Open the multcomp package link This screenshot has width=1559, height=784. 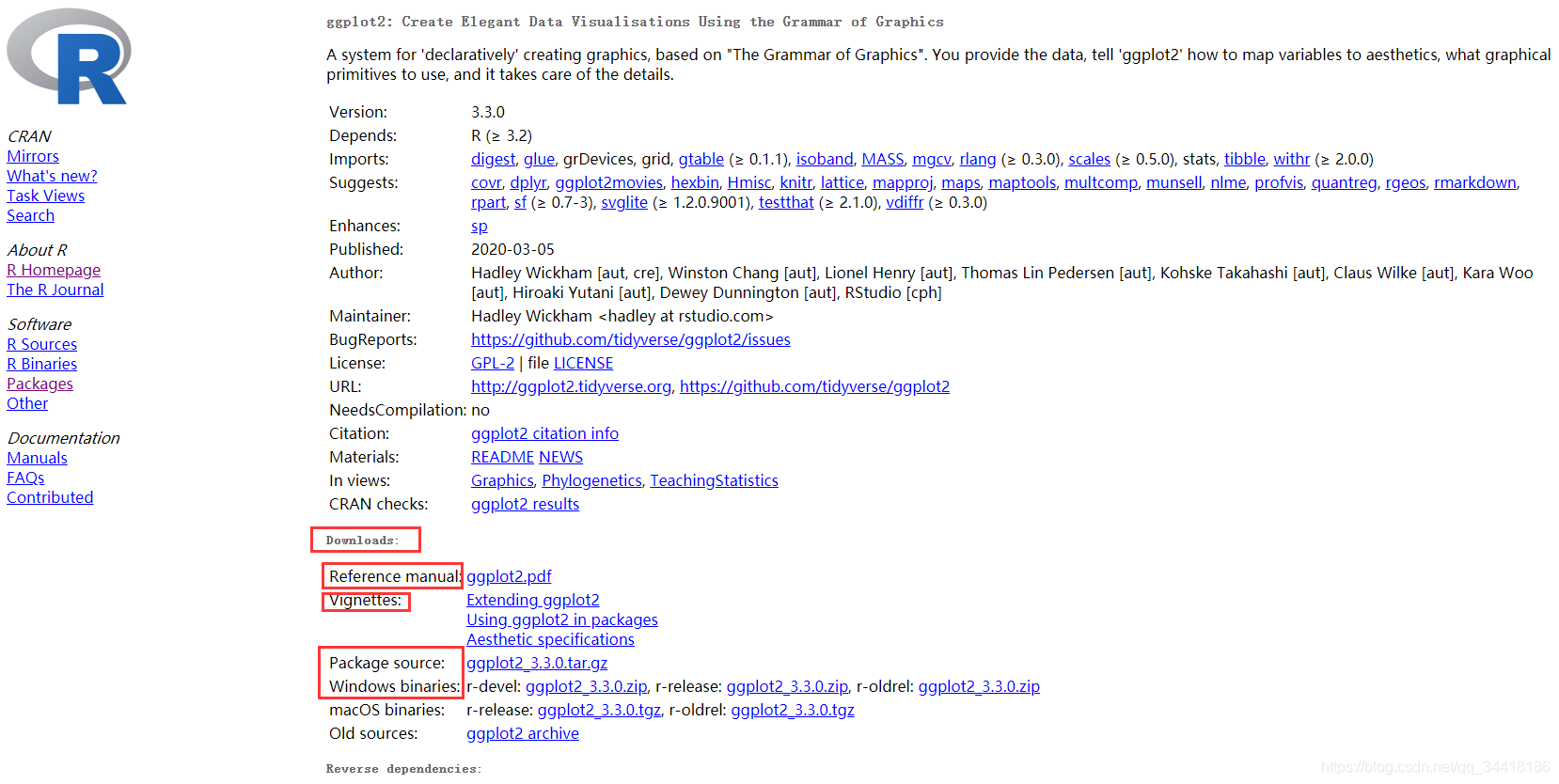click(x=1101, y=182)
